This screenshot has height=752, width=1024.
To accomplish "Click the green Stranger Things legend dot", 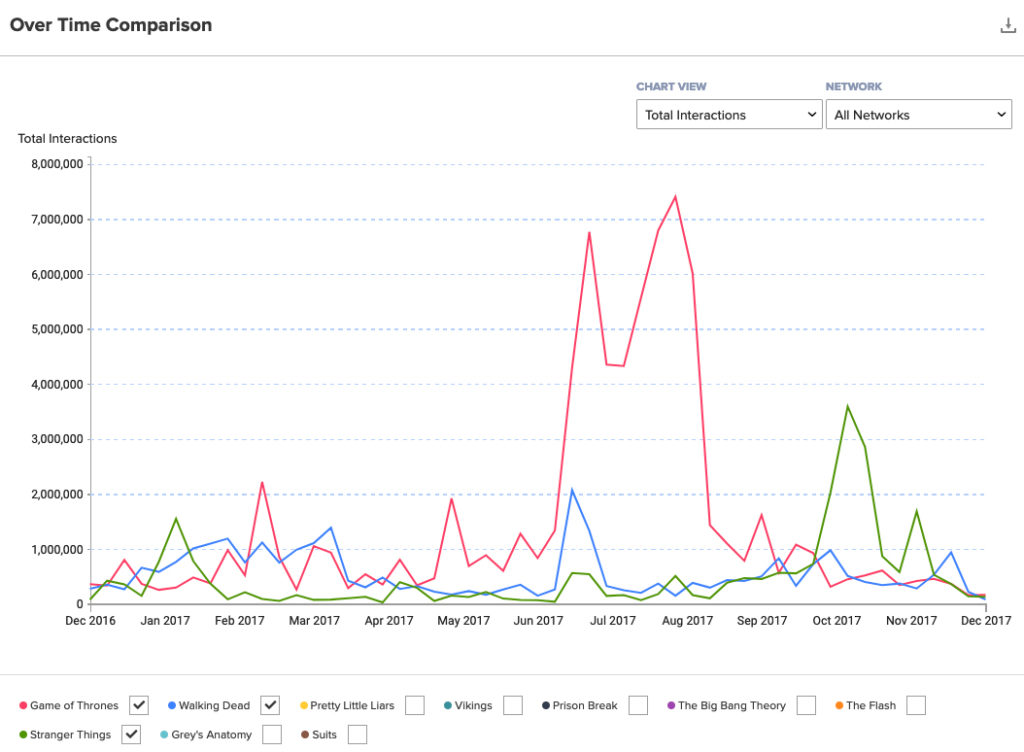I will pos(23,735).
